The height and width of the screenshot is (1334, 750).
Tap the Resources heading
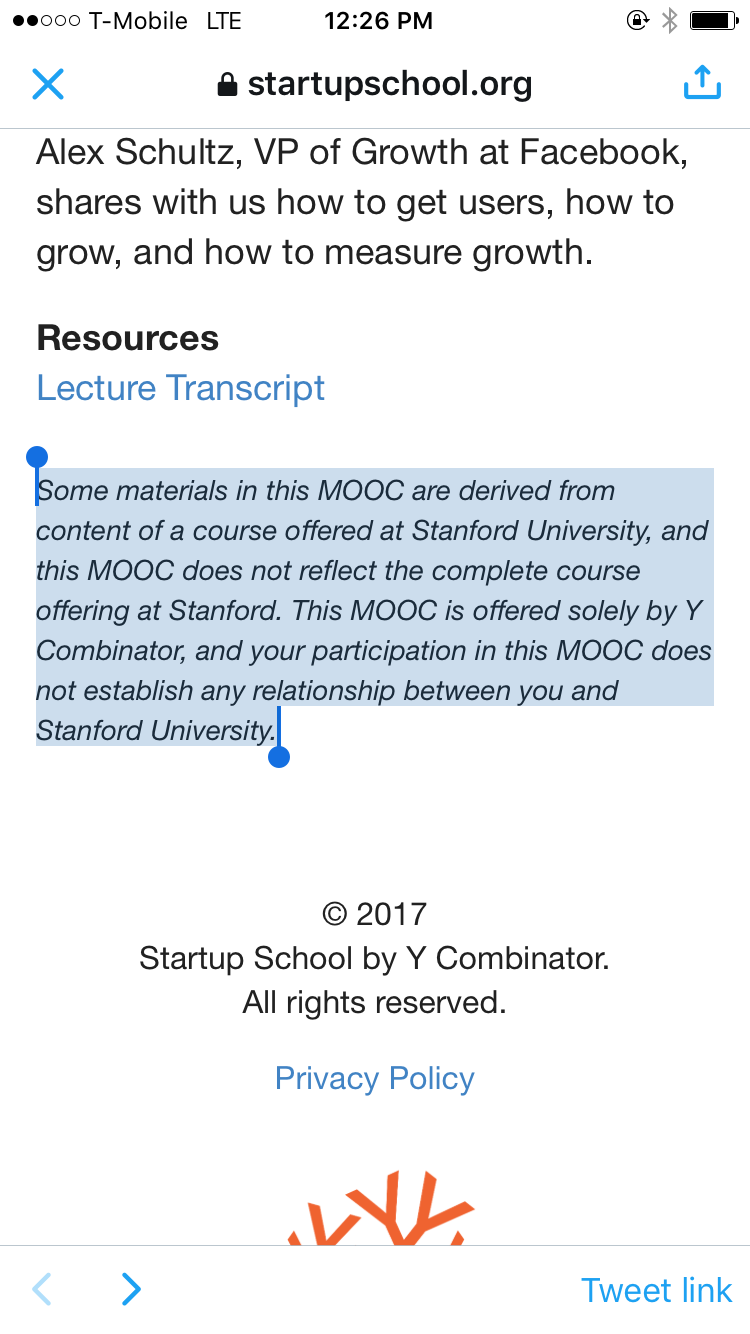(x=128, y=338)
